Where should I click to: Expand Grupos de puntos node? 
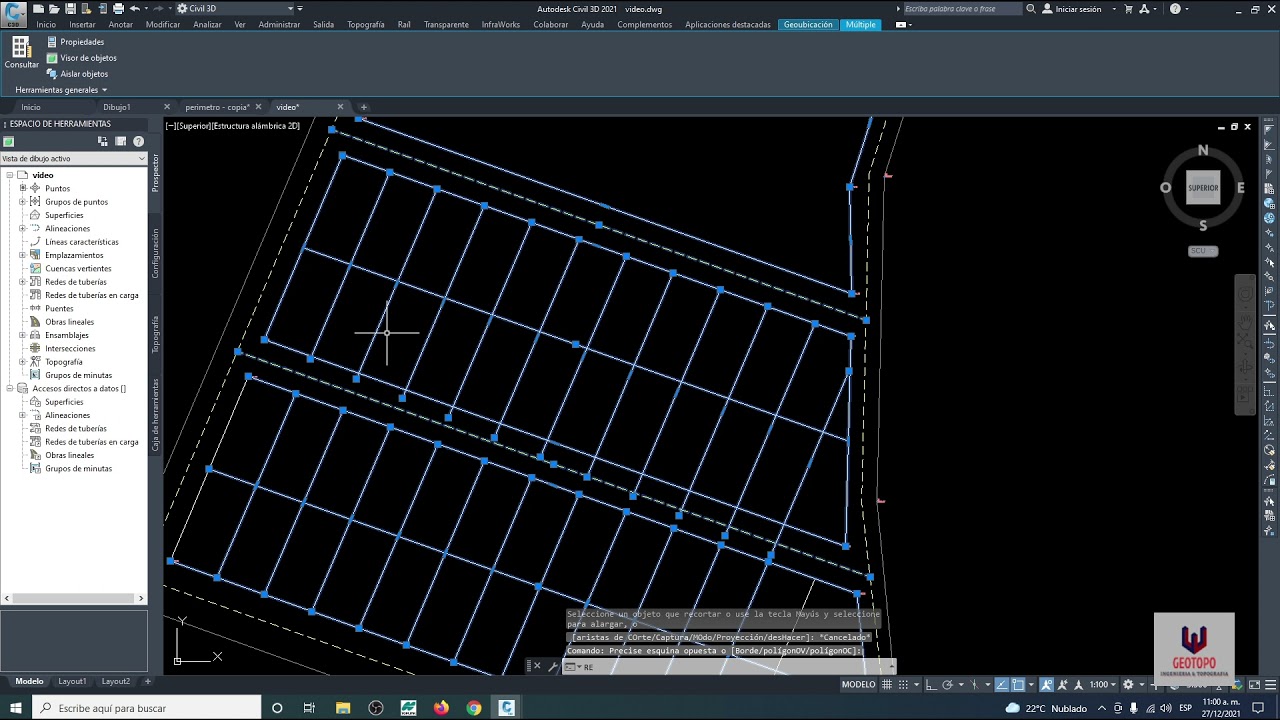coord(22,202)
